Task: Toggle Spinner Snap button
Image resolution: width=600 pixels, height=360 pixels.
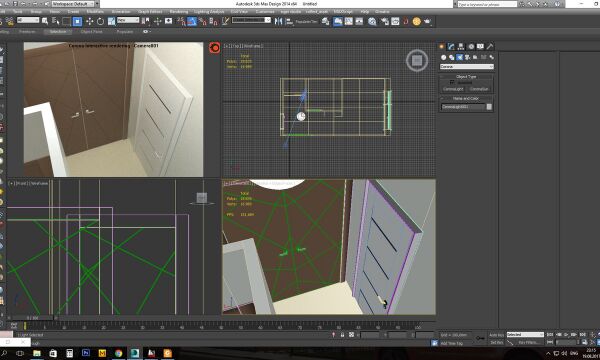Action: (x=214, y=21)
